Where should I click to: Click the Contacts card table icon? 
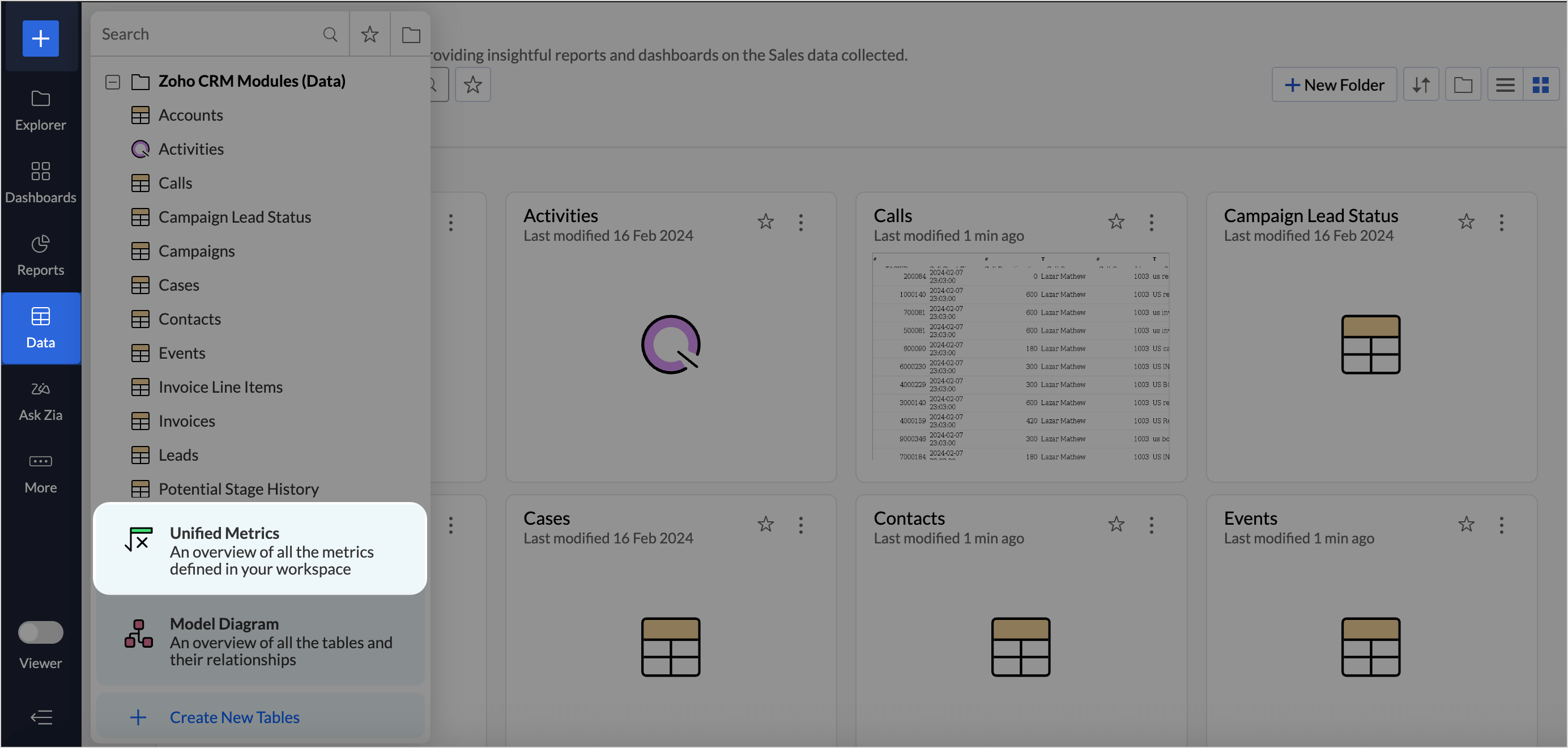pos(1021,648)
